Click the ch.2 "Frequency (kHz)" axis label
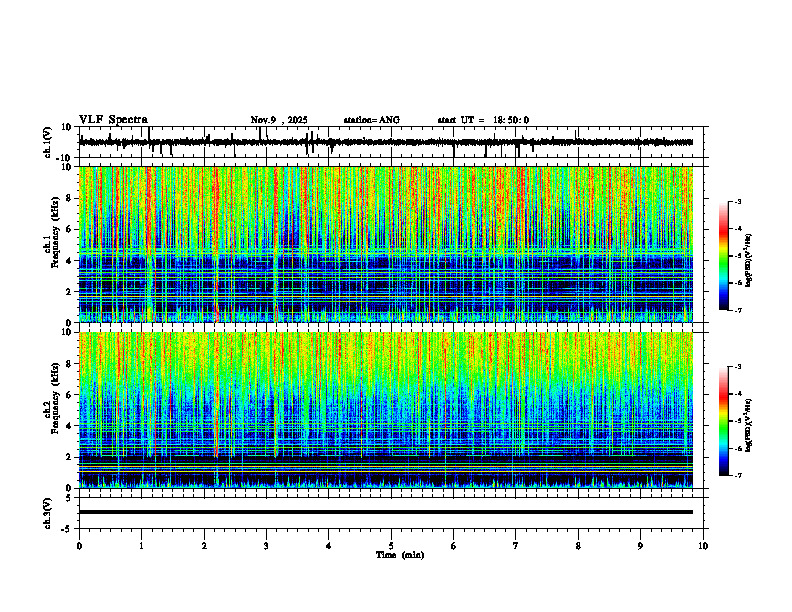The image size is (792, 612). [55, 398]
